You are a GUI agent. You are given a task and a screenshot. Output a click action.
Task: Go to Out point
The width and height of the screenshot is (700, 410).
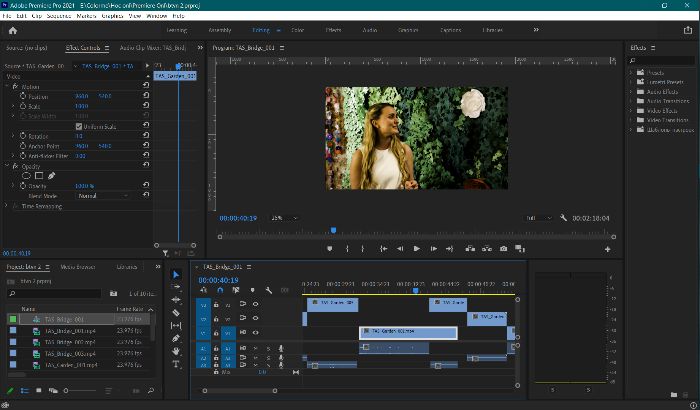[x=450, y=249]
